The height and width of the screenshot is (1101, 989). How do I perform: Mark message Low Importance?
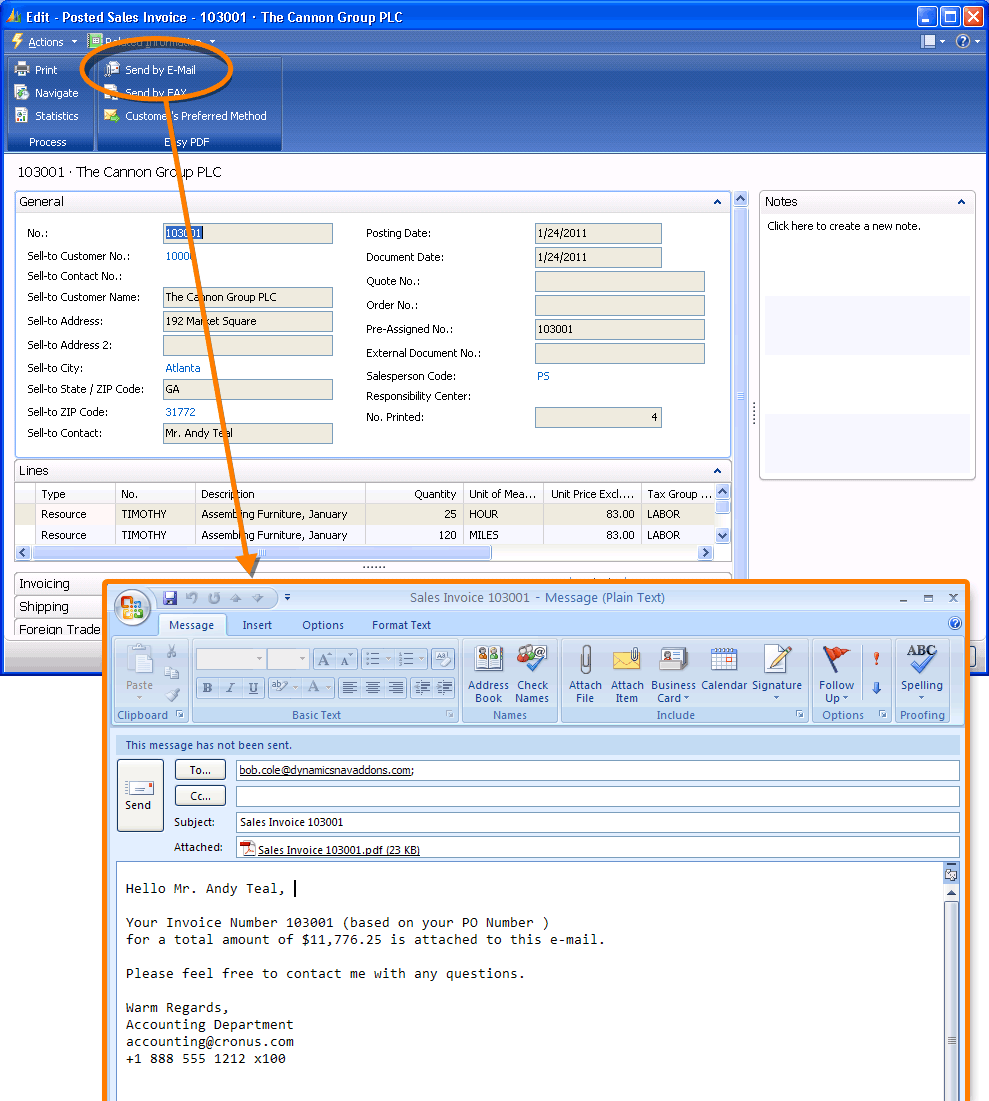point(877,688)
